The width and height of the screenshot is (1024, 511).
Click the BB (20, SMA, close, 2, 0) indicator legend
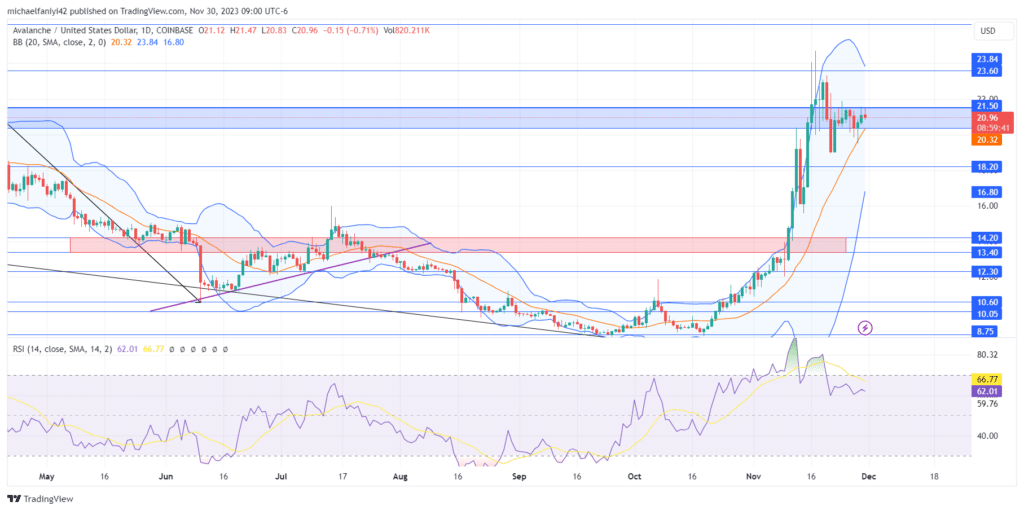[x=61, y=42]
